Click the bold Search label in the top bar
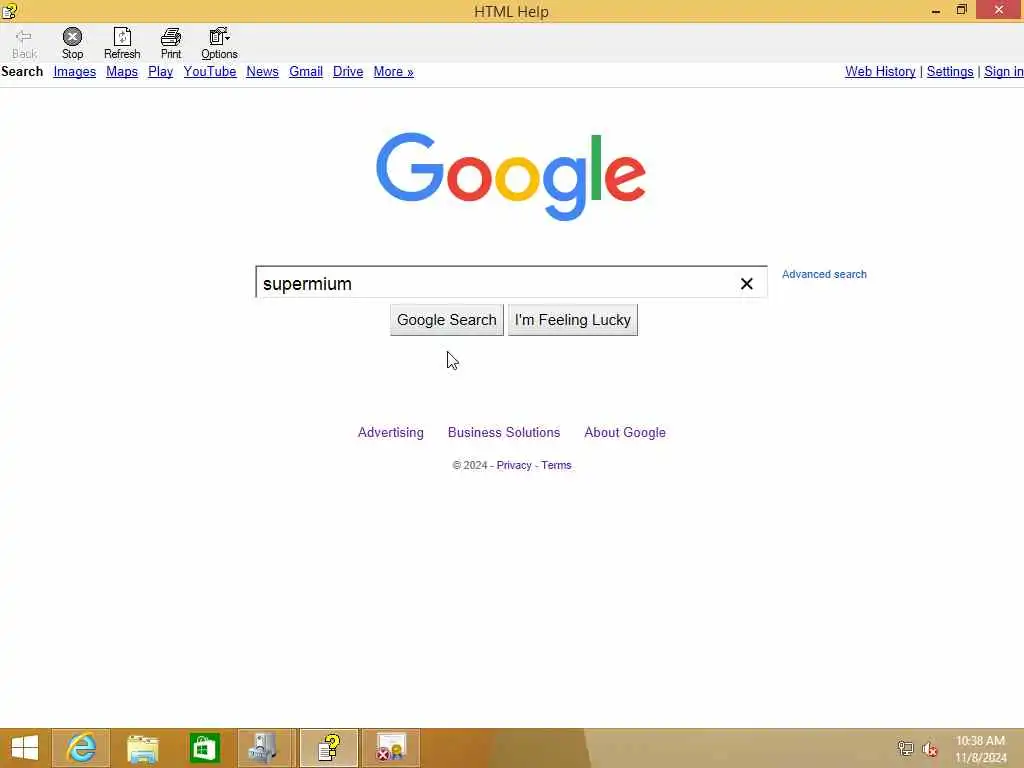Viewport: 1024px width, 768px height. click(x=22, y=72)
